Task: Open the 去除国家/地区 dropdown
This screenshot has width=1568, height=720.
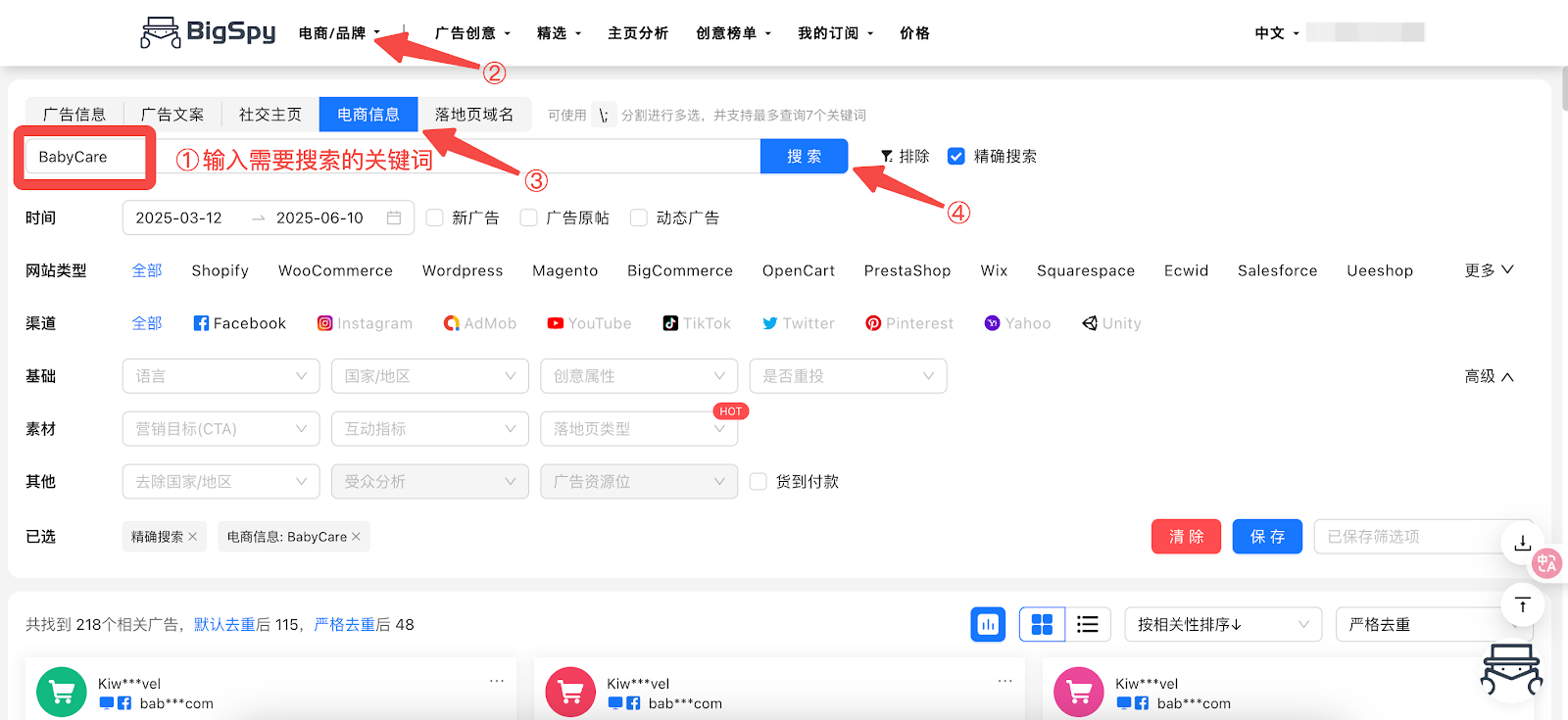Action: 221,482
